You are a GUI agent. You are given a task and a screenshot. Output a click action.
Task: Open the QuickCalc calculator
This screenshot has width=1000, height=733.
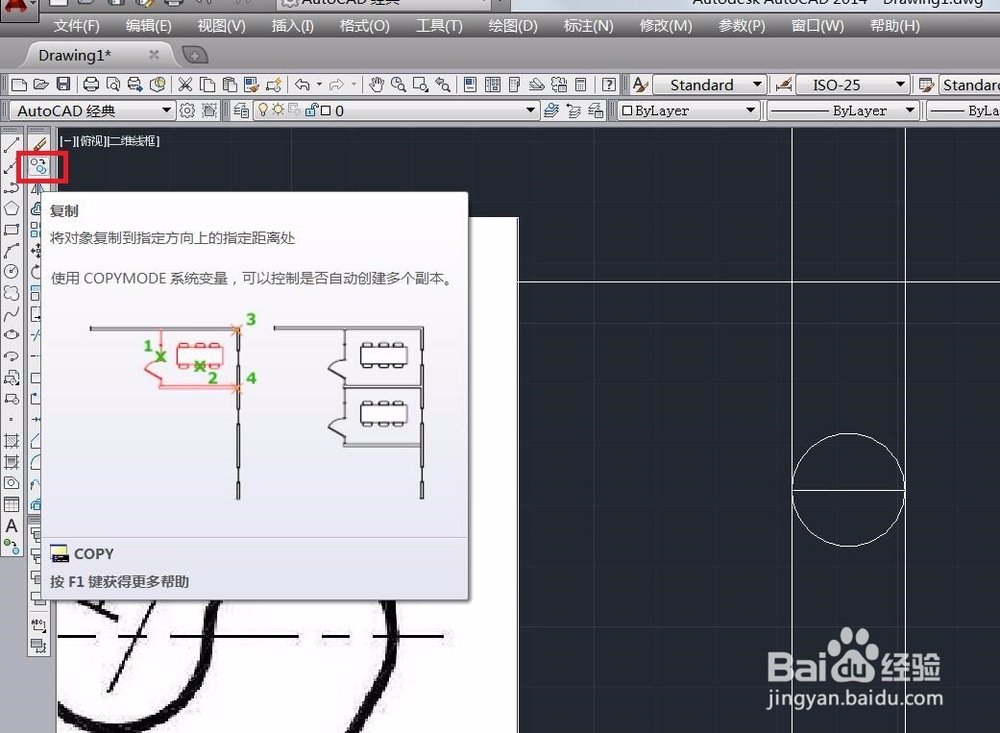[x=580, y=84]
